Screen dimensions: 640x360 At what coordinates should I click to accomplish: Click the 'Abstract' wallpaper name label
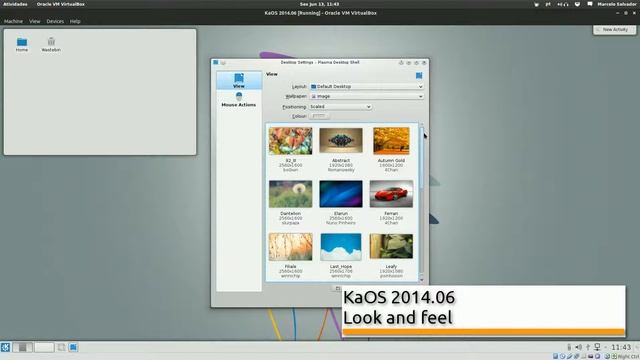coord(341,160)
